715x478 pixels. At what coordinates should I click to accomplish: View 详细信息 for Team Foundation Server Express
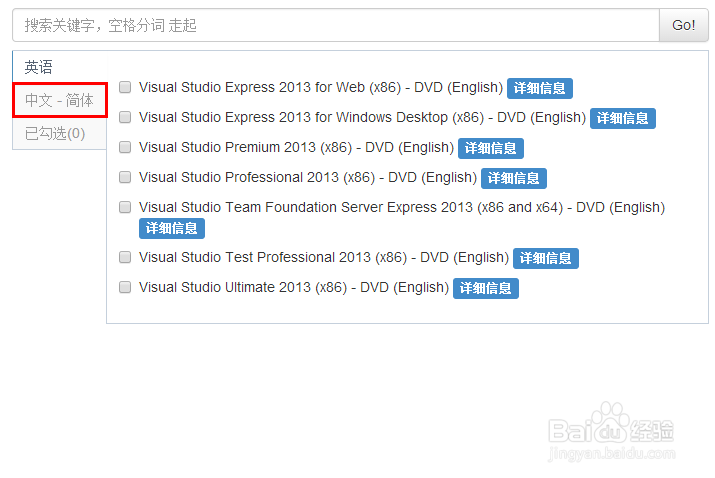(x=171, y=228)
